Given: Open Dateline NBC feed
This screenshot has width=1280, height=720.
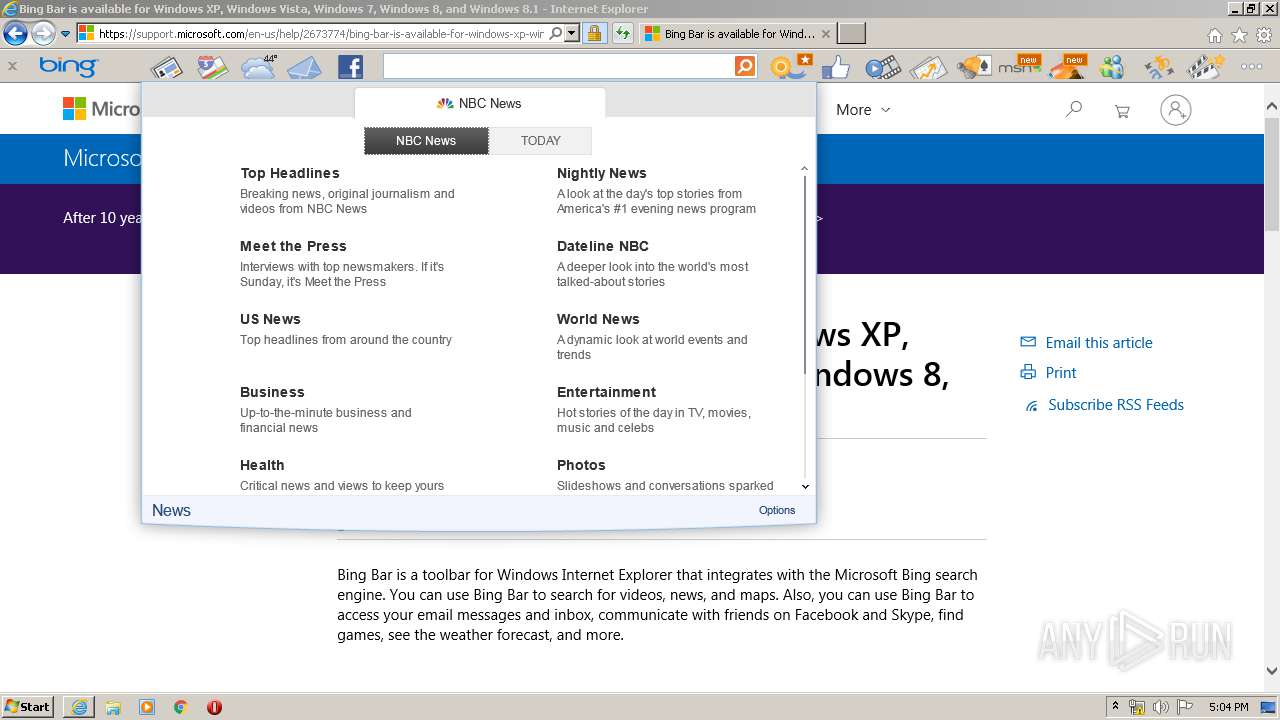Looking at the screenshot, I should [x=603, y=246].
